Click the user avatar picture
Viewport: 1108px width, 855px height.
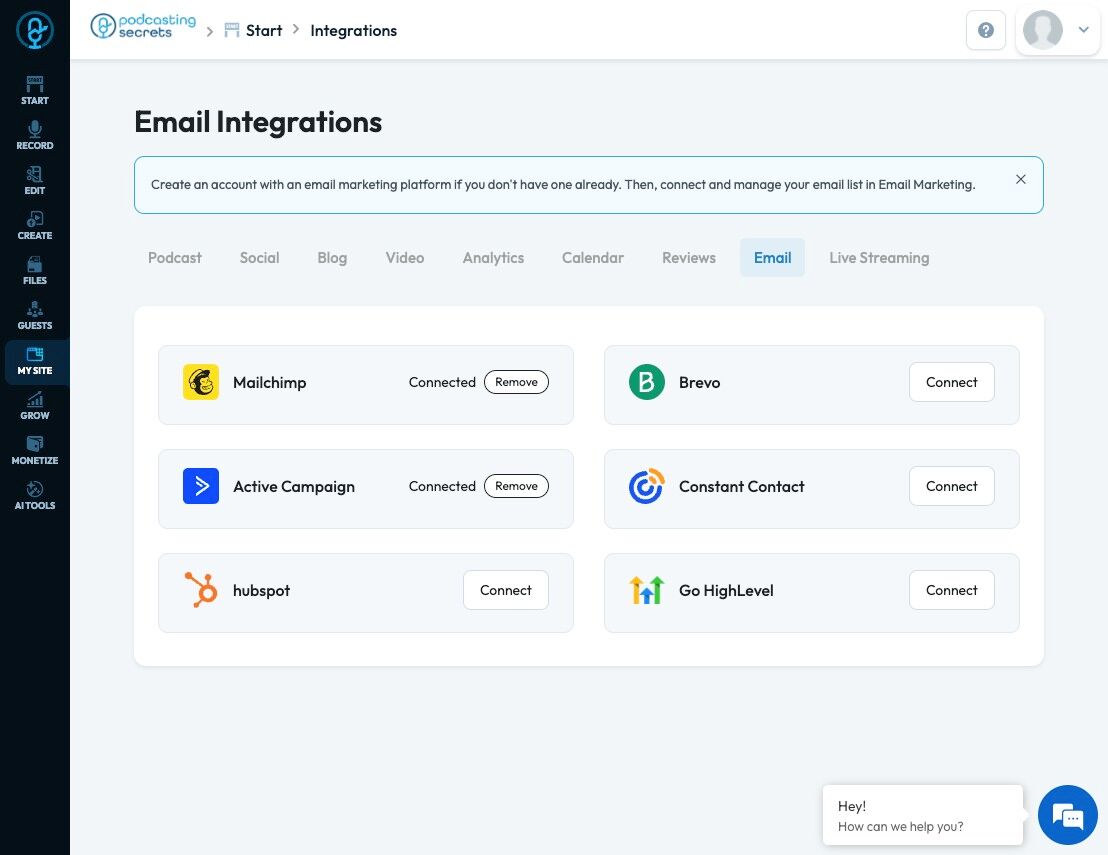[1043, 30]
